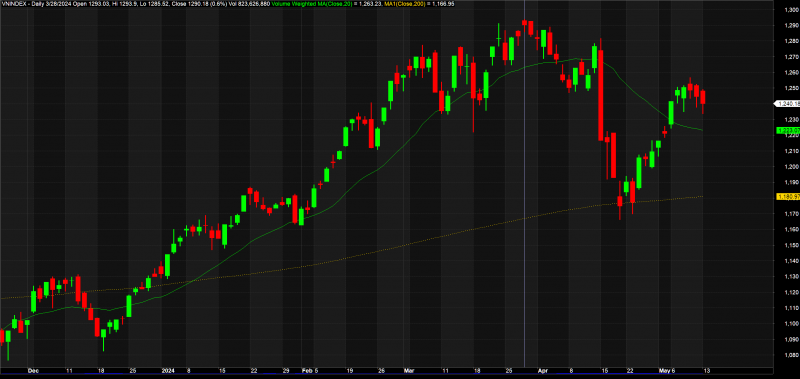The height and width of the screenshot is (379, 800).
Task: Click the white 1,240.18 last price tag
Action: coord(787,104)
